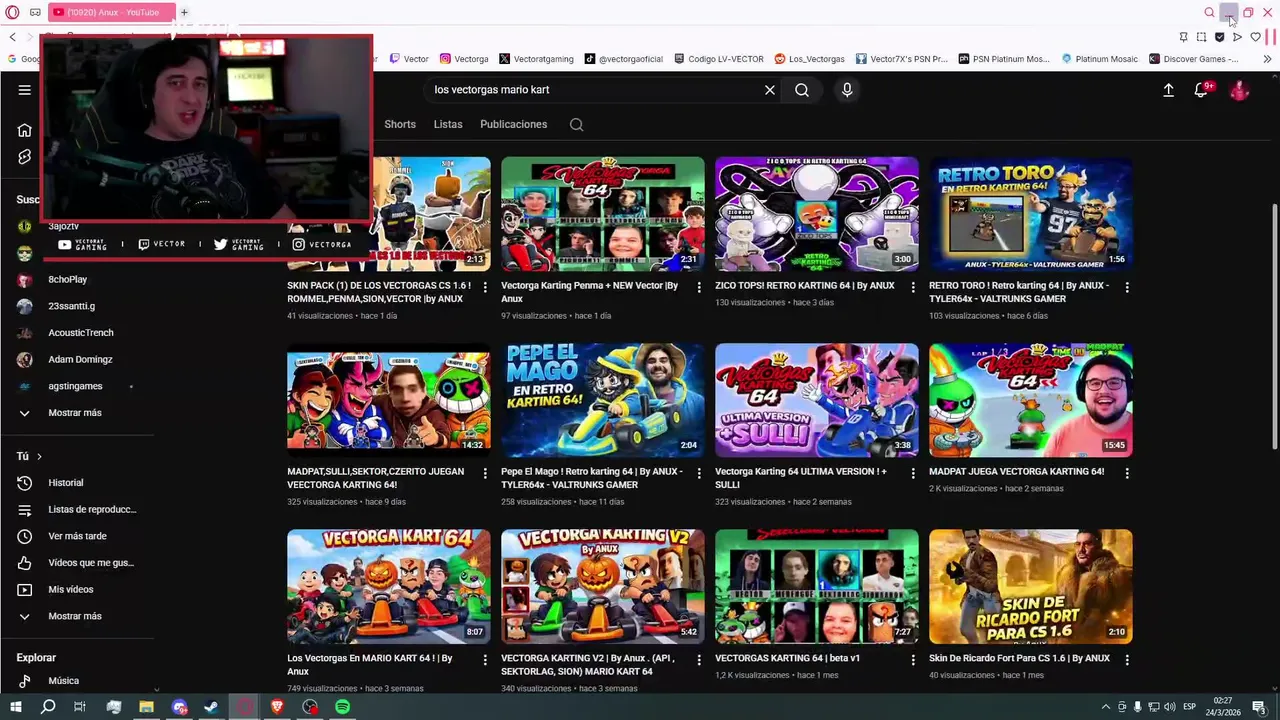The width and height of the screenshot is (1280, 720).
Task: Open the Platinum Mosaic bookmark
Action: [x=1099, y=59]
